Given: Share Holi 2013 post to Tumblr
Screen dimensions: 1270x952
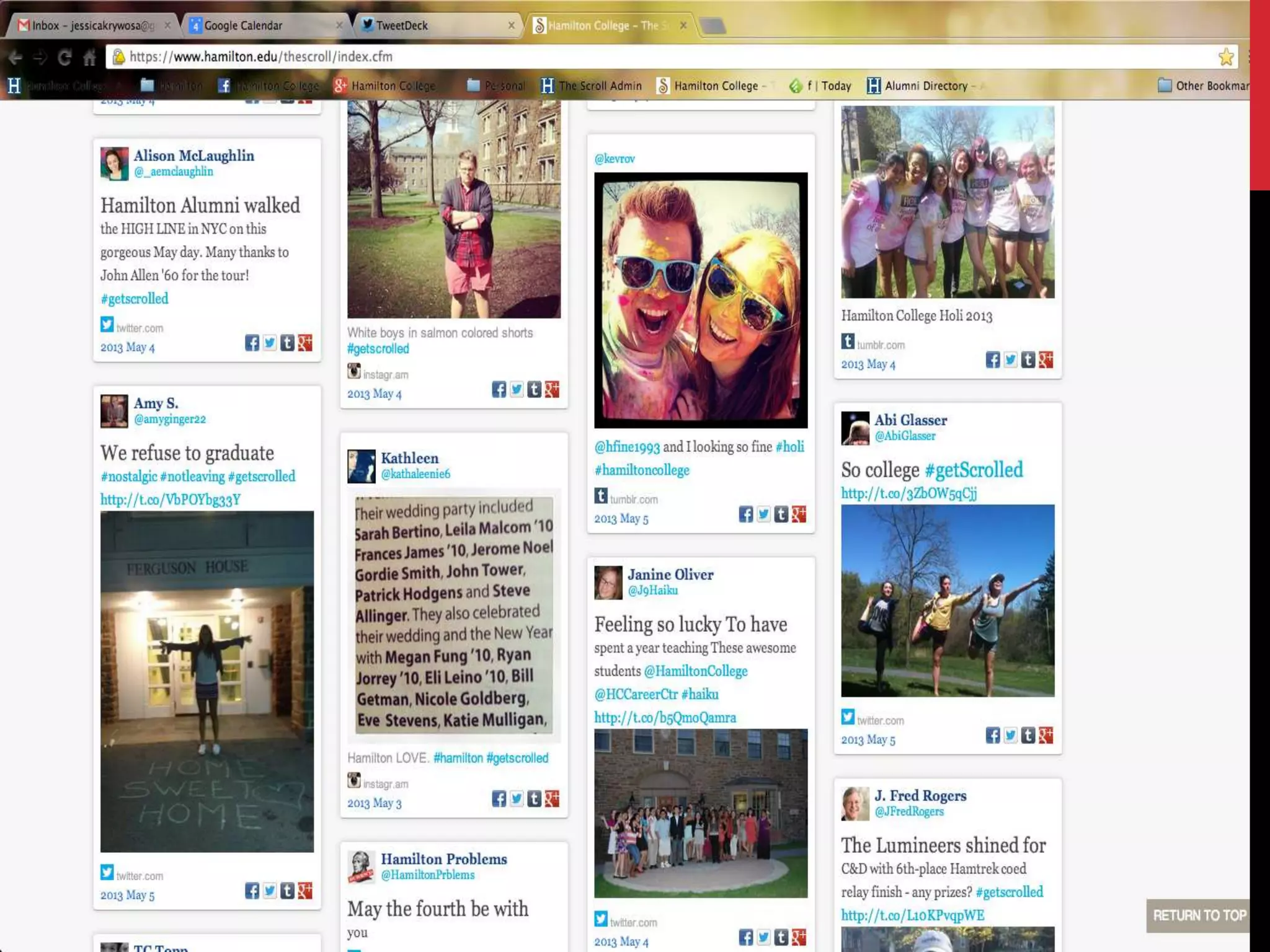Looking at the screenshot, I should 1028,359.
